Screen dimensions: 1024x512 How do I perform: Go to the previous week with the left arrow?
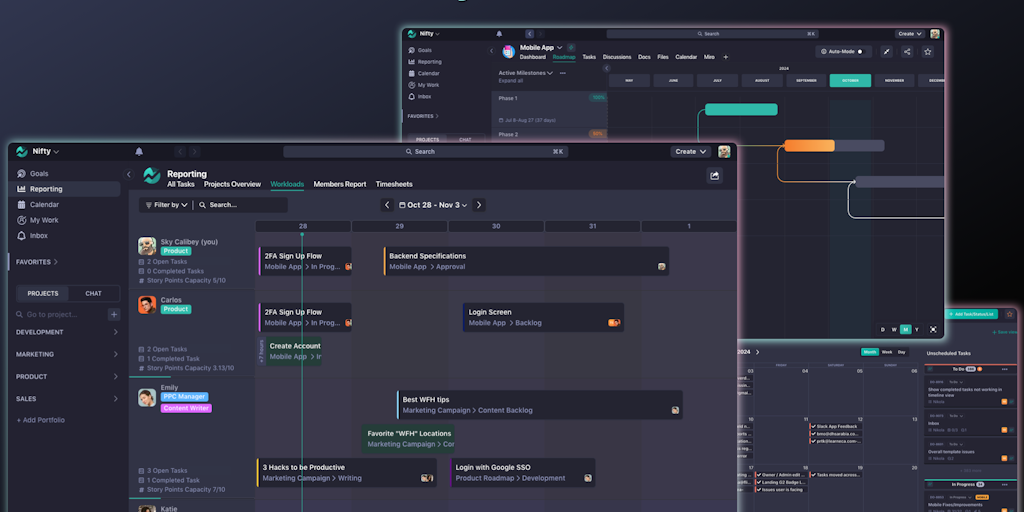click(x=387, y=205)
